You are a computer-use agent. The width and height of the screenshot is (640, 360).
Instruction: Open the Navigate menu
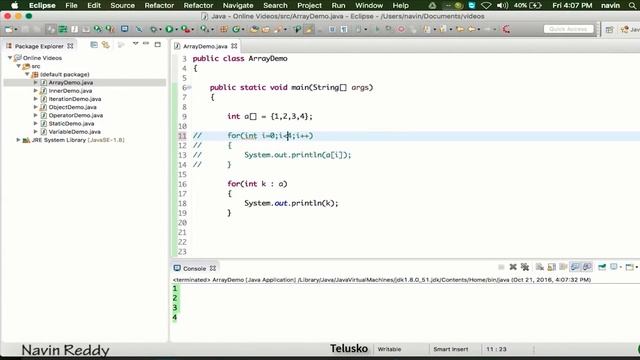pos(238,5)
